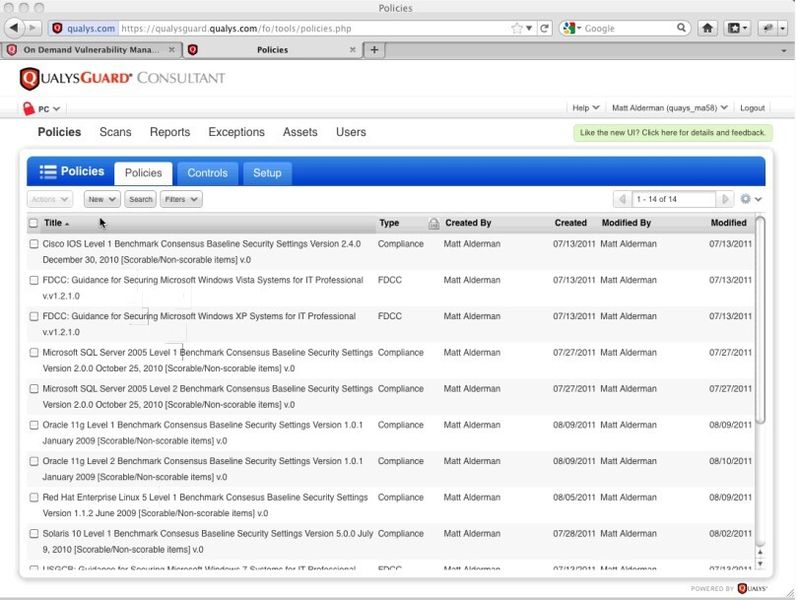Click the Logout link
Screen dimensions: 798x600
coord(752,108)
